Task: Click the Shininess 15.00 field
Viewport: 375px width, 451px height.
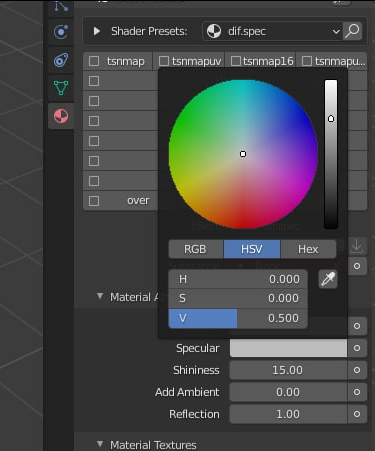Action: [x=288, y=370]
